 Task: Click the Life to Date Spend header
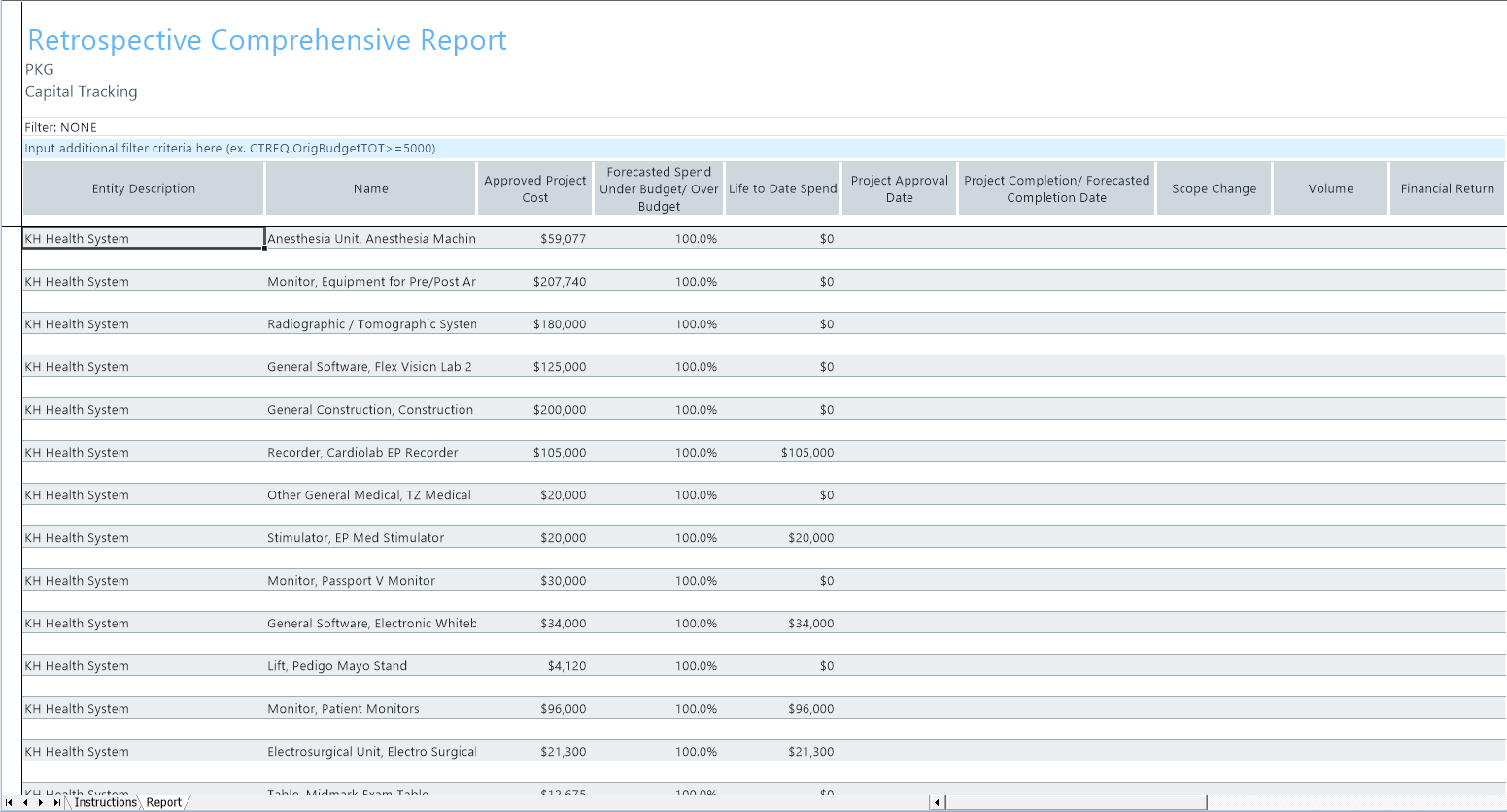(782, 188)
